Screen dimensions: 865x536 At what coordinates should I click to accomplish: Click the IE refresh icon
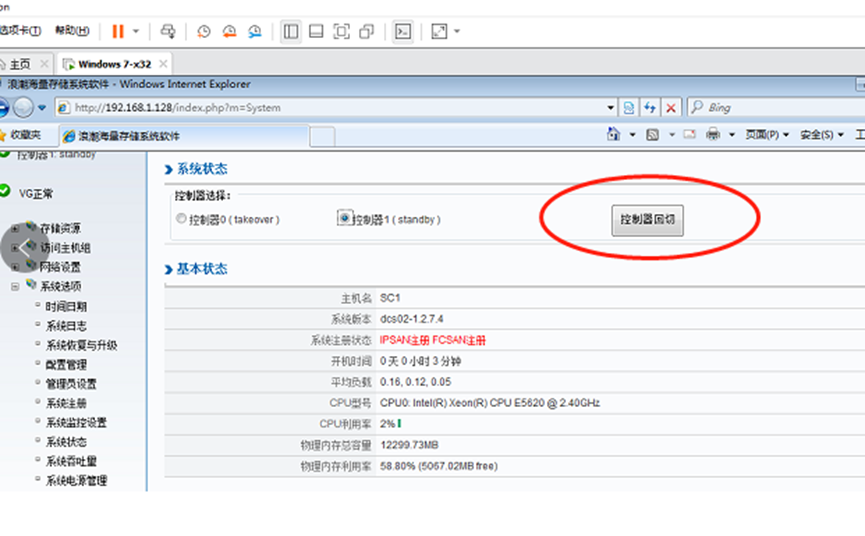650,107
